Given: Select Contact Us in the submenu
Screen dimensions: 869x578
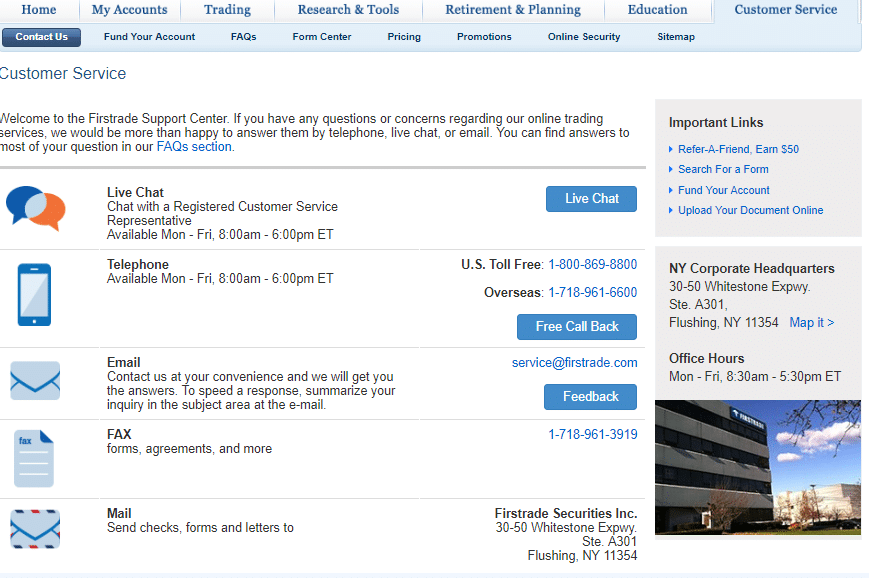Looking at the screenshot, I should pyautogui.click(x=42, y=37).
